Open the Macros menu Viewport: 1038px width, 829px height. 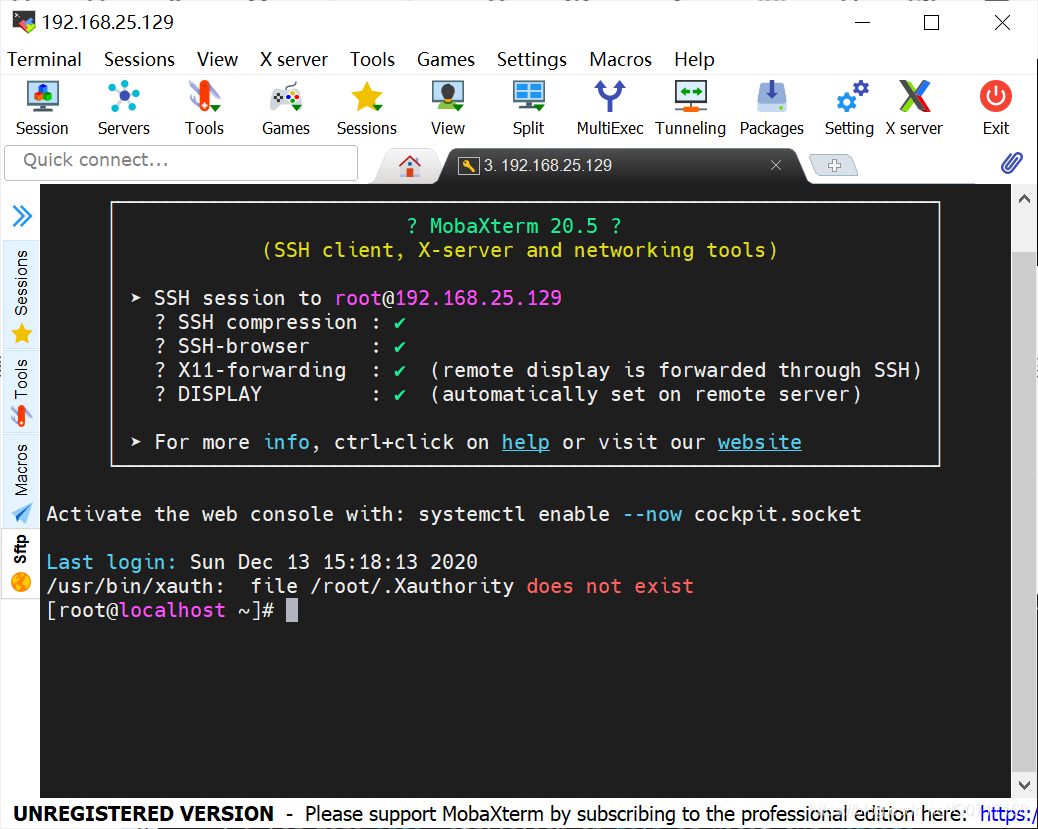click(620, 60)
